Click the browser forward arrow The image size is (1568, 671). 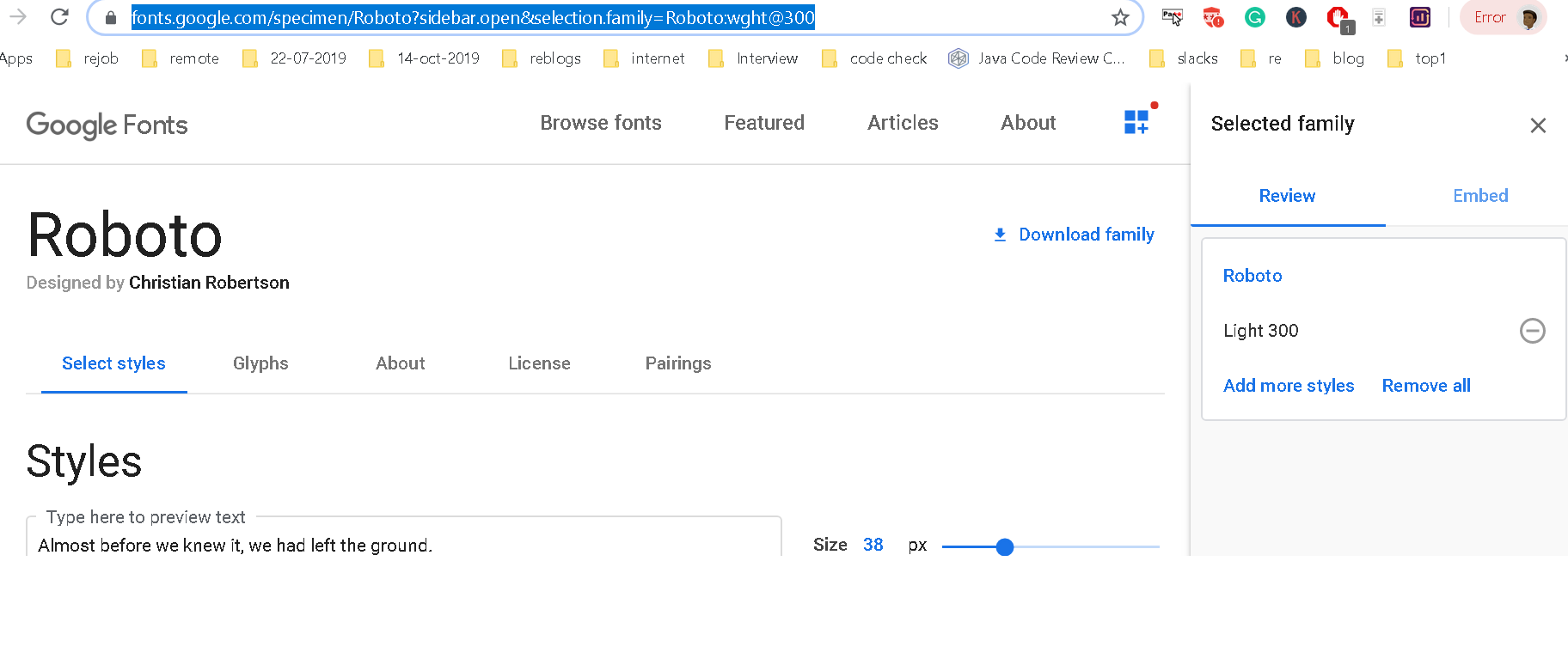(18, 16)
